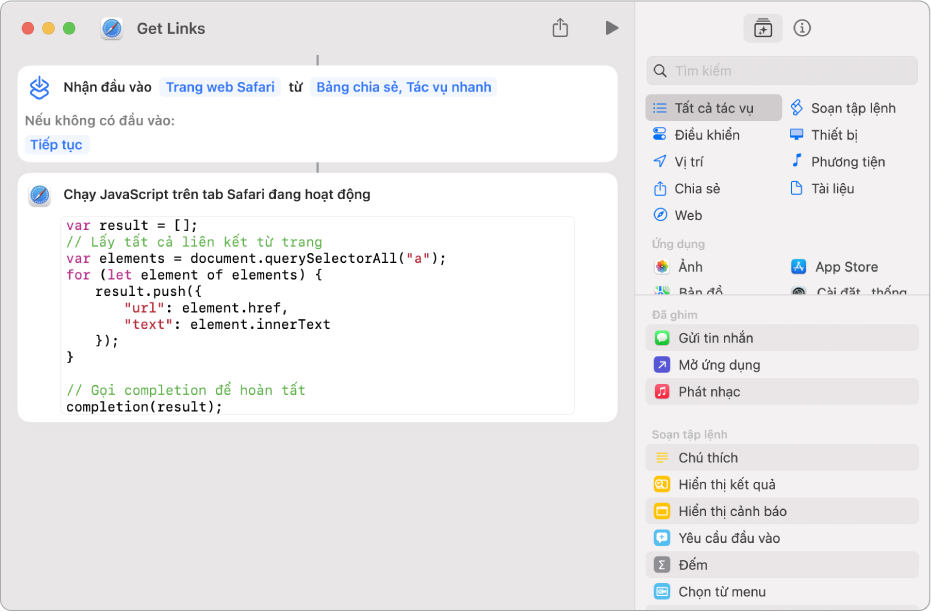
Task: Open the Web category
Action: point(678,215)
